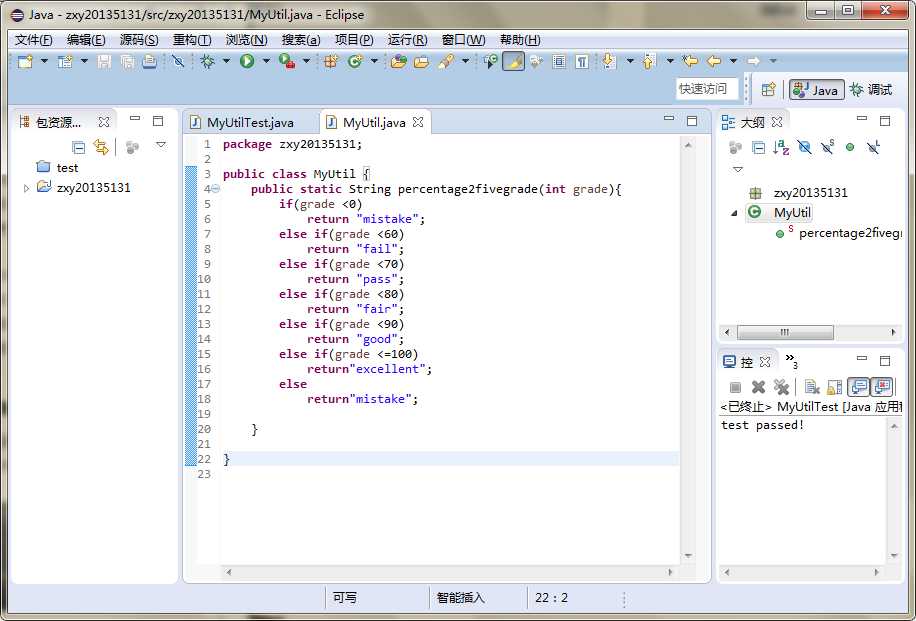Click the Open Type icon
This screenshot has height=621, width=916.
[398, 61]
